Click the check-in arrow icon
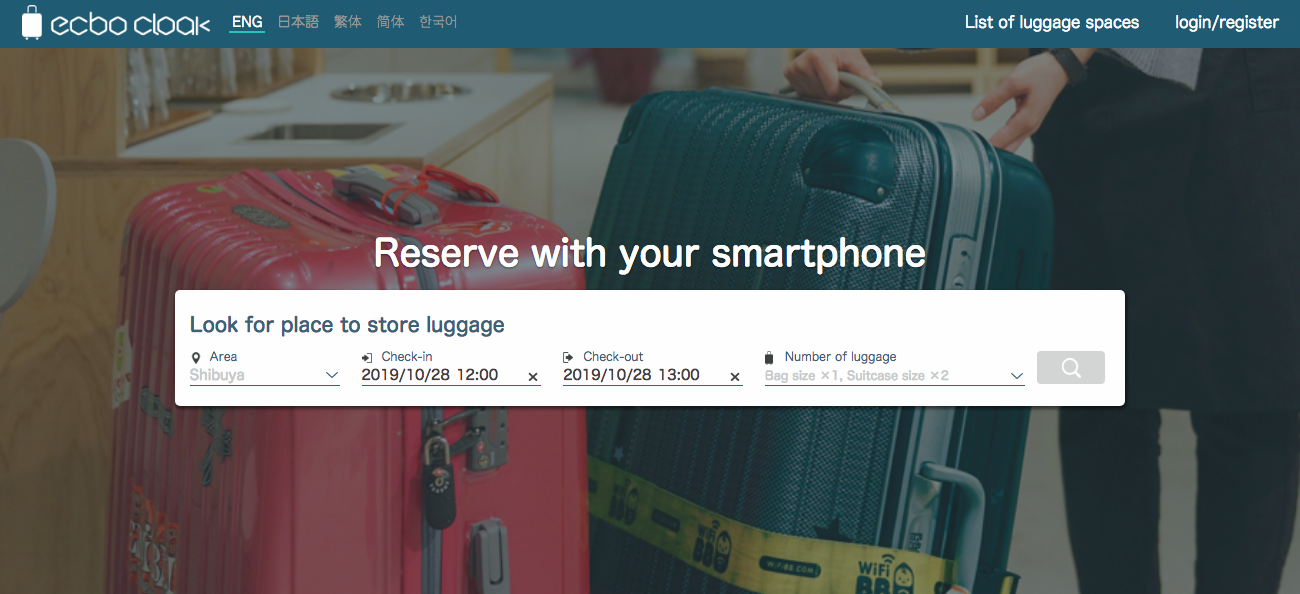Viewport: 1300px width, 594px height. pos(367,357)
